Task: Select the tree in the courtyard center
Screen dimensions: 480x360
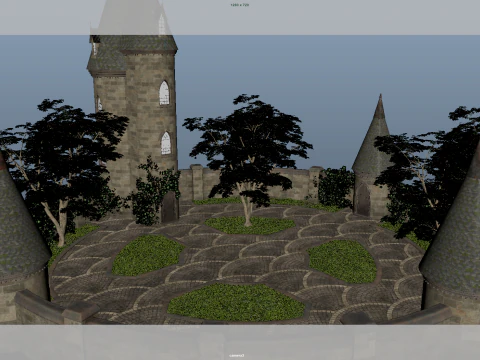Action: click(x=248, y=160)
